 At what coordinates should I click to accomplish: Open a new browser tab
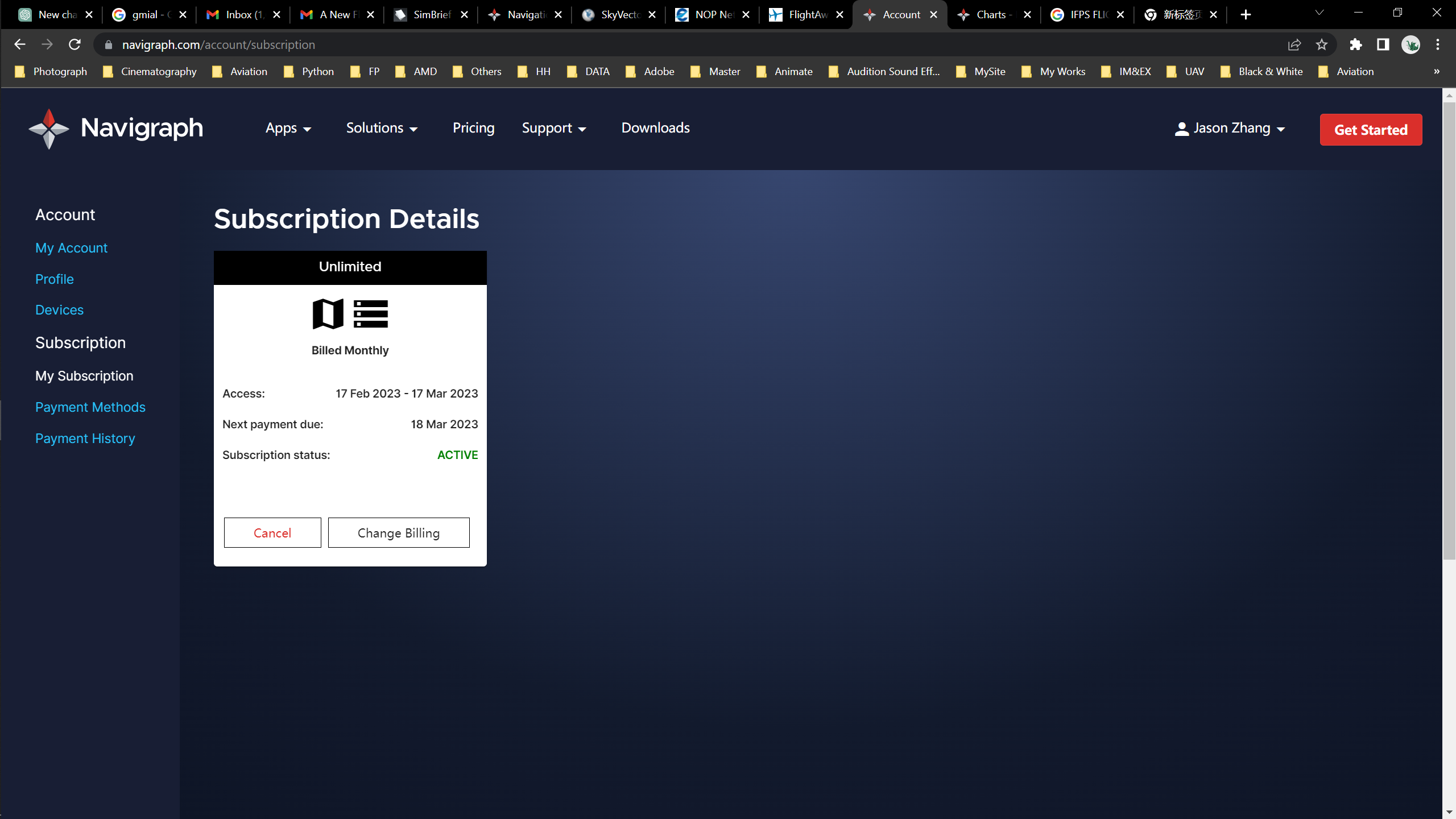(x=1246, y=15)
